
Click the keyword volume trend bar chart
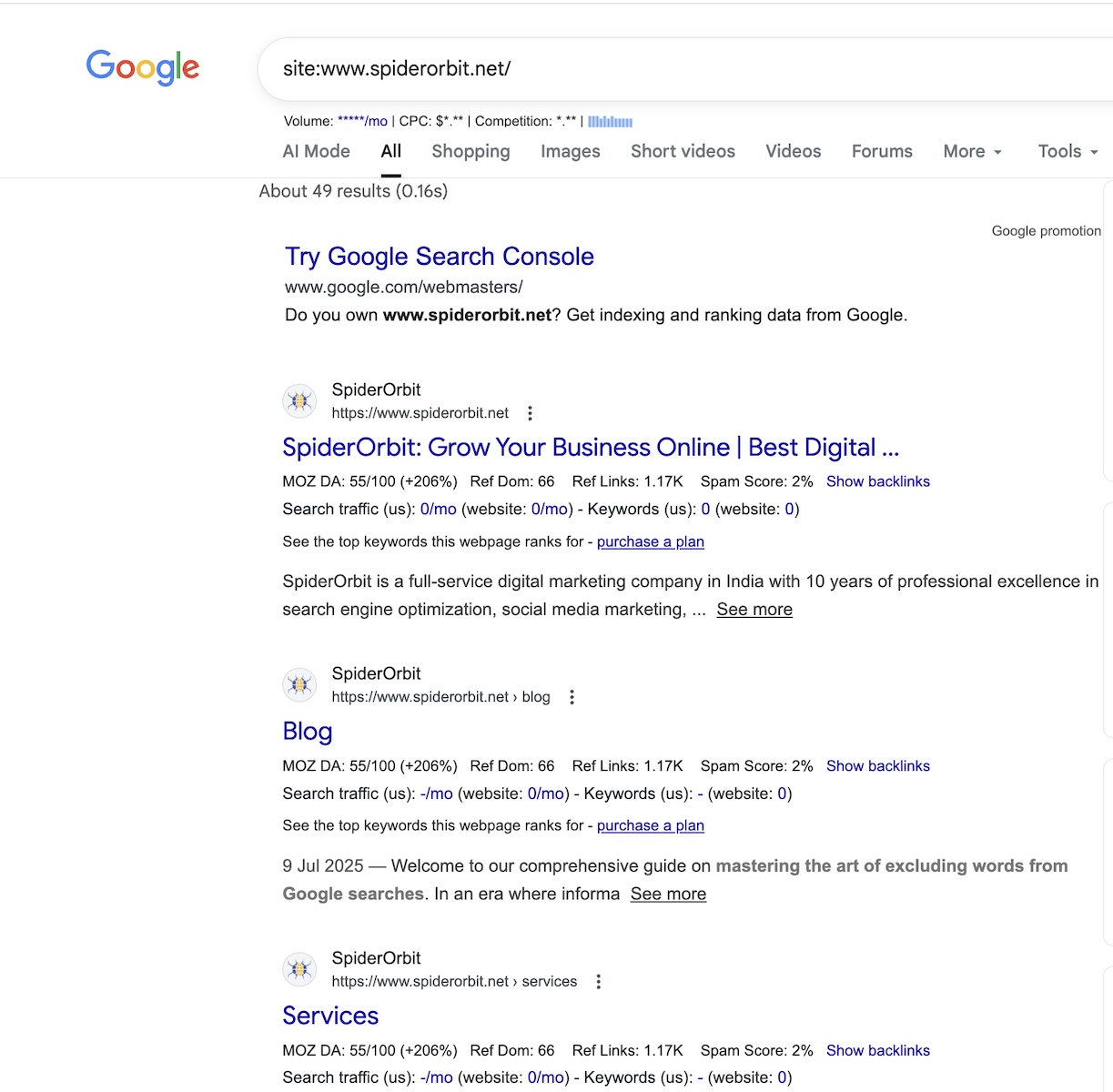tap(610, 121)
